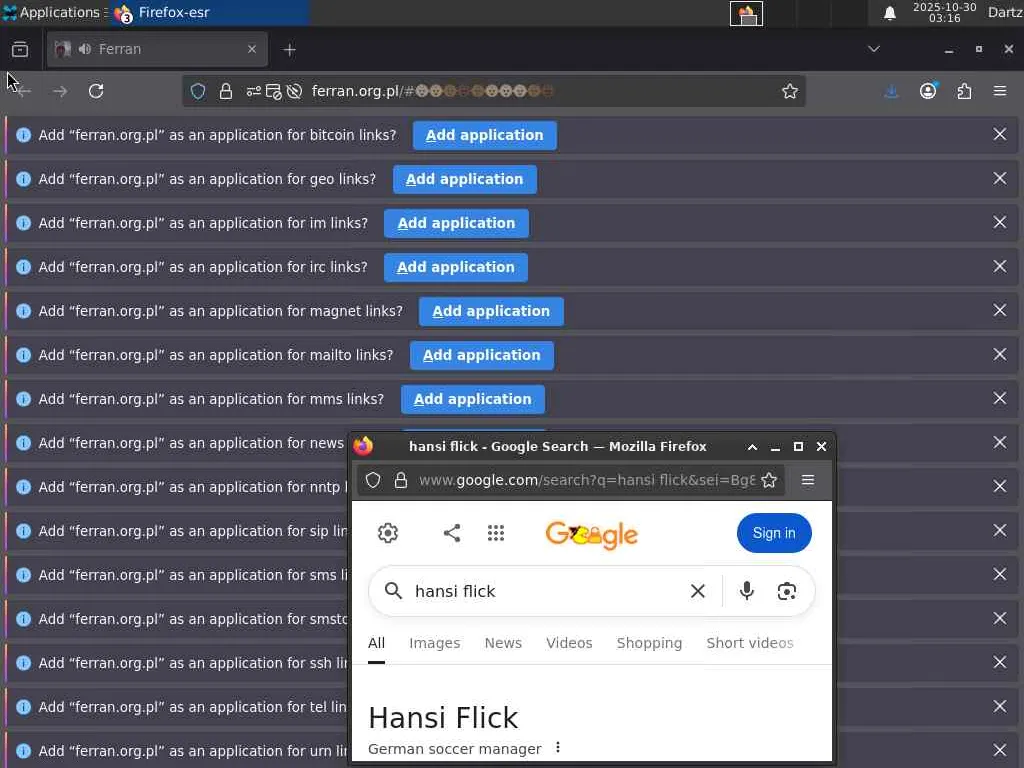The height and width of the screenshot is (768, 1024).
Task: Click the date and time clock
Action: [x=944, y=12]
